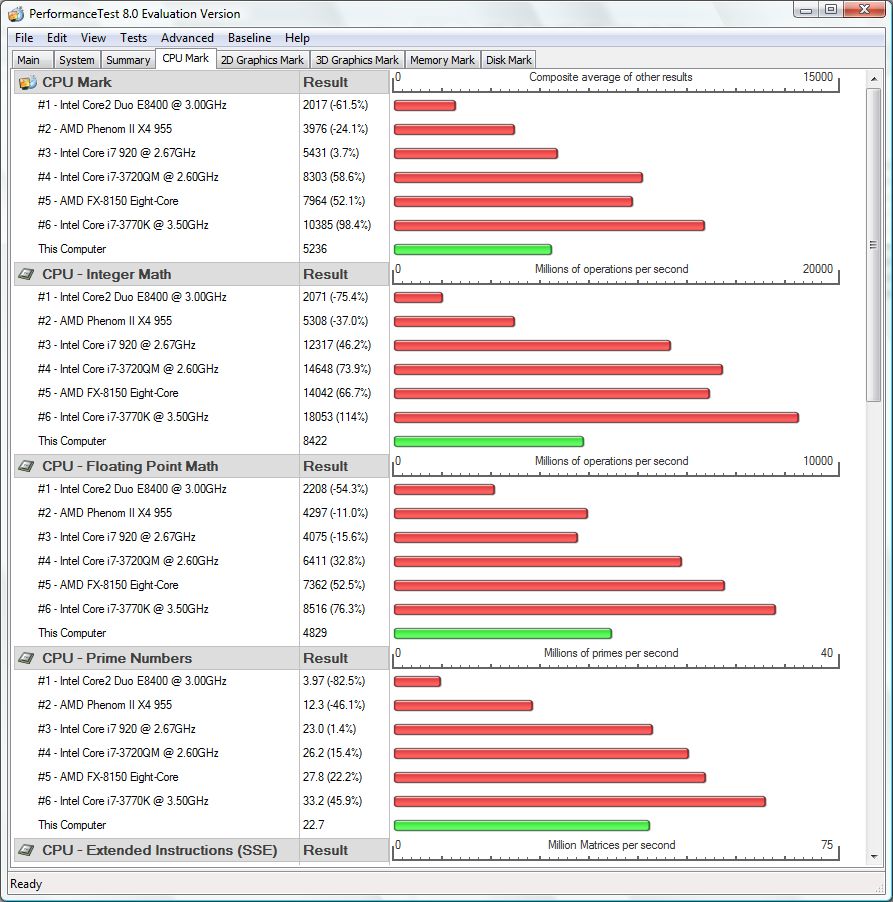The width and height of the screenshot is (893, 902).
Task: Click the Result column header in CPU Mark section
Action: [x=326, y=82]
